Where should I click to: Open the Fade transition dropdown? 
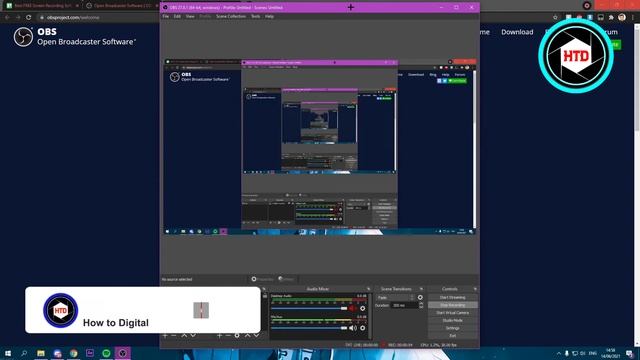pos(396,298)
